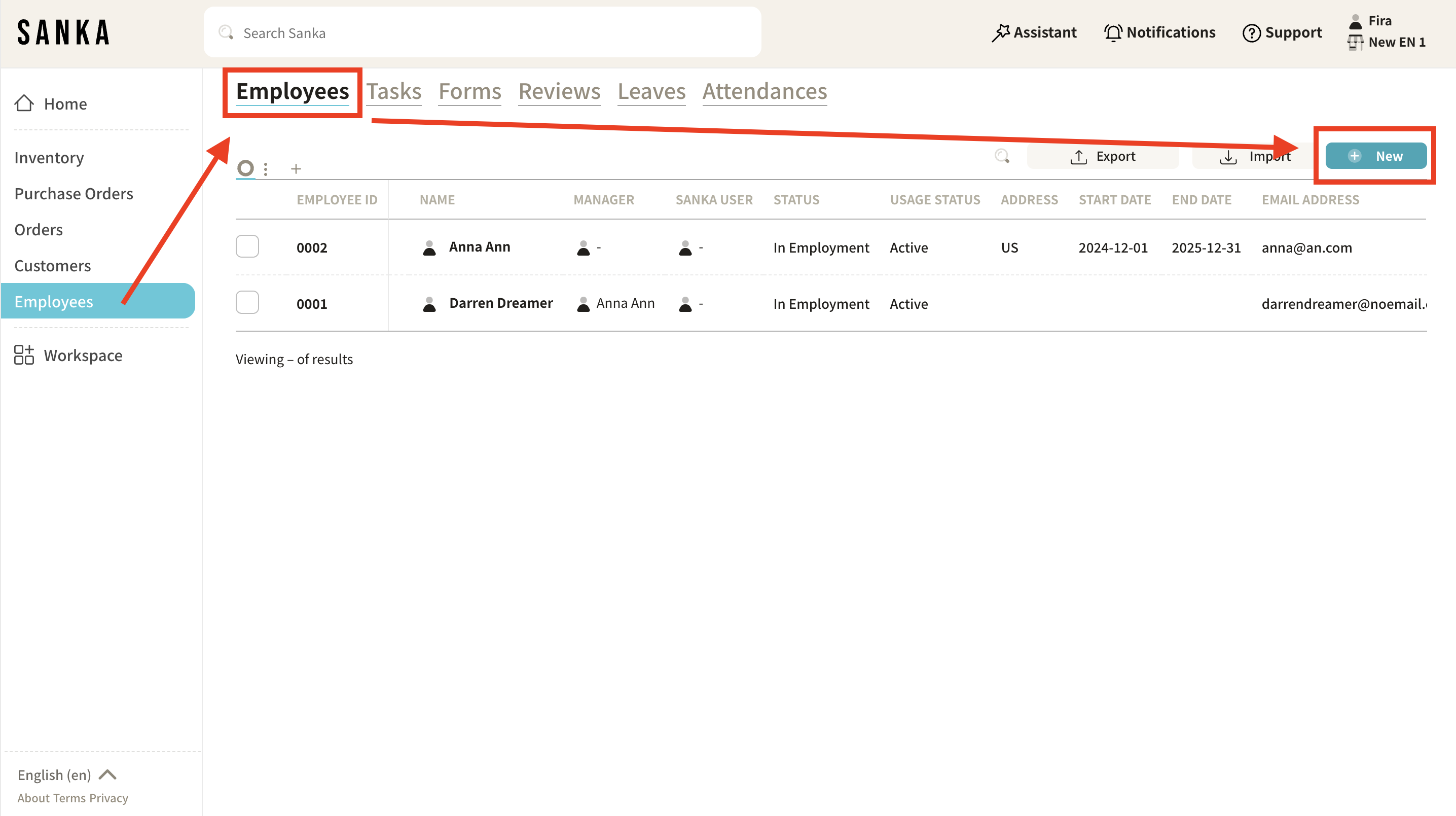
Task: Click the Support question mark icon
Action: 1251,33
